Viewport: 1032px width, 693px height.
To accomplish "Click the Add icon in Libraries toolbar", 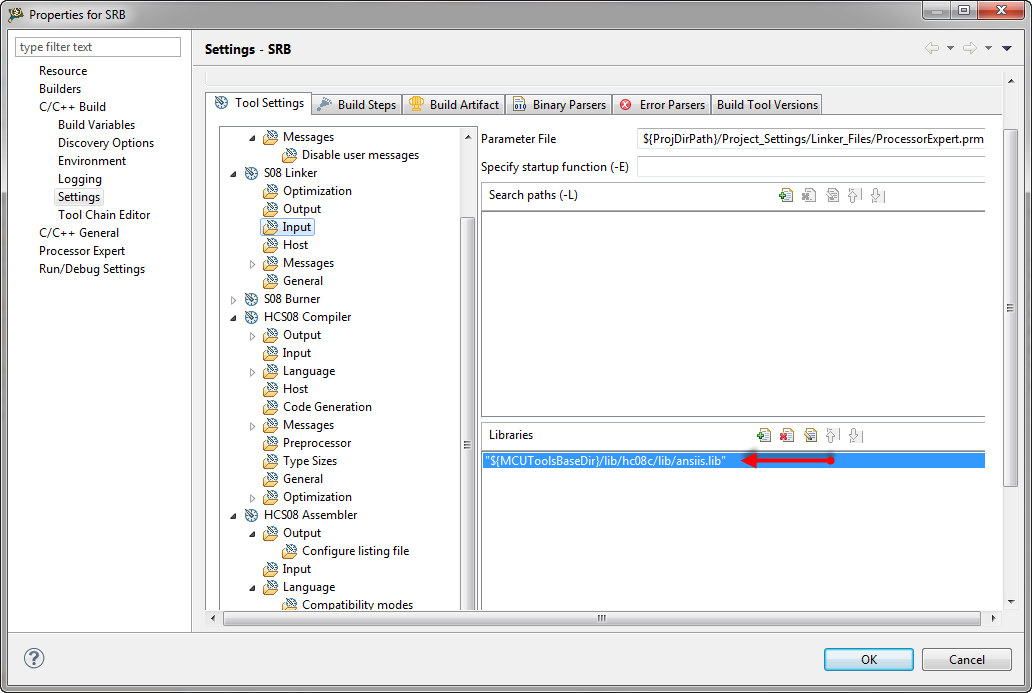I will pyautogui.click(x=764, y=435).
